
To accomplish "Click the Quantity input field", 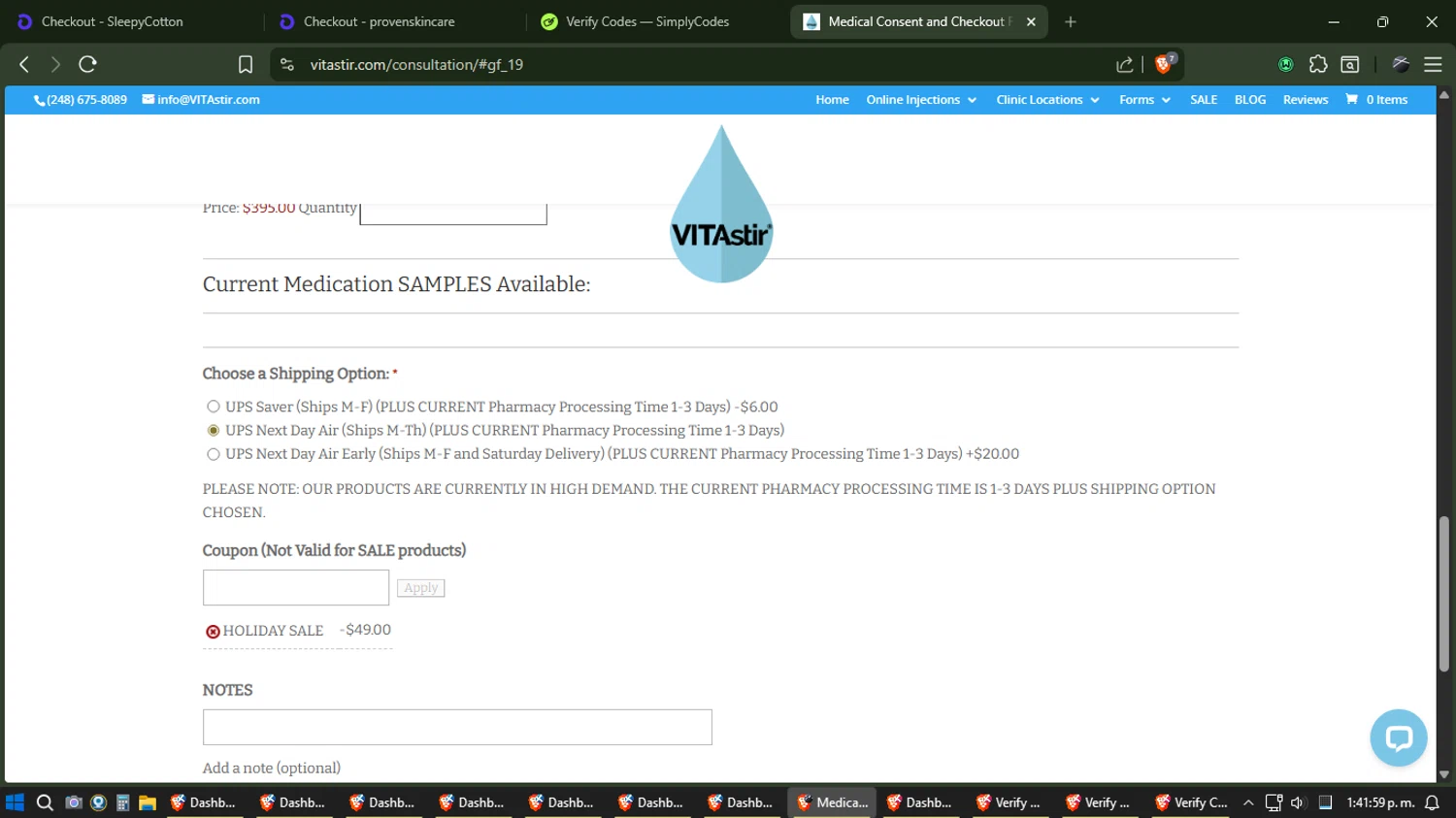I will 453,213.
